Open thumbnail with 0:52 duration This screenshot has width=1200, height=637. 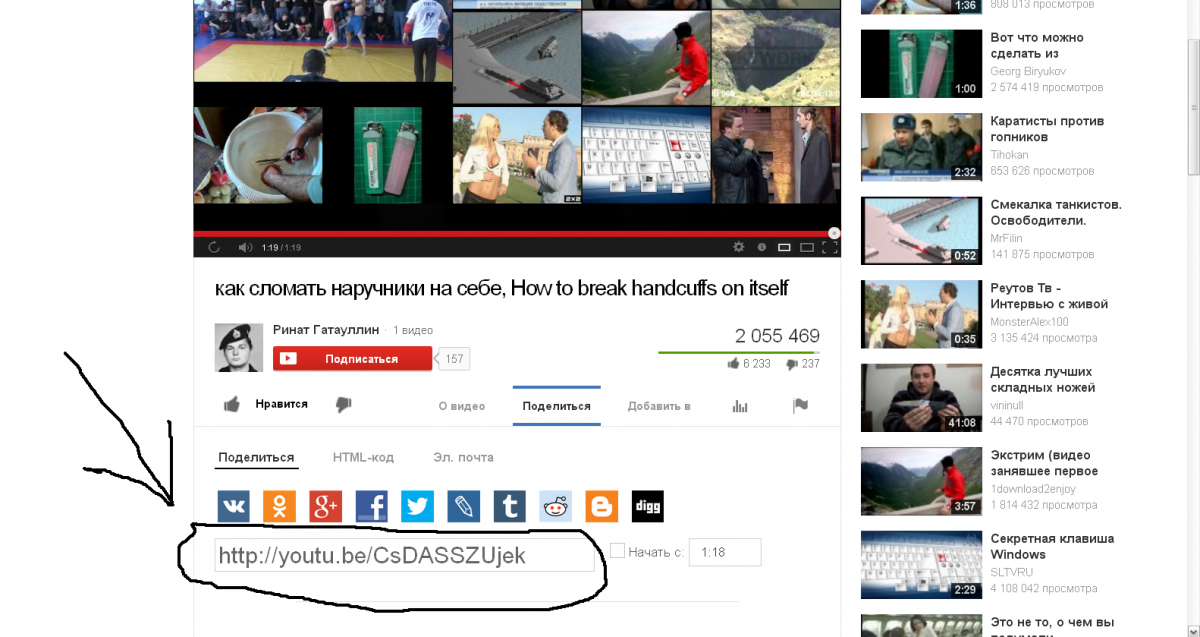point(922,230)
